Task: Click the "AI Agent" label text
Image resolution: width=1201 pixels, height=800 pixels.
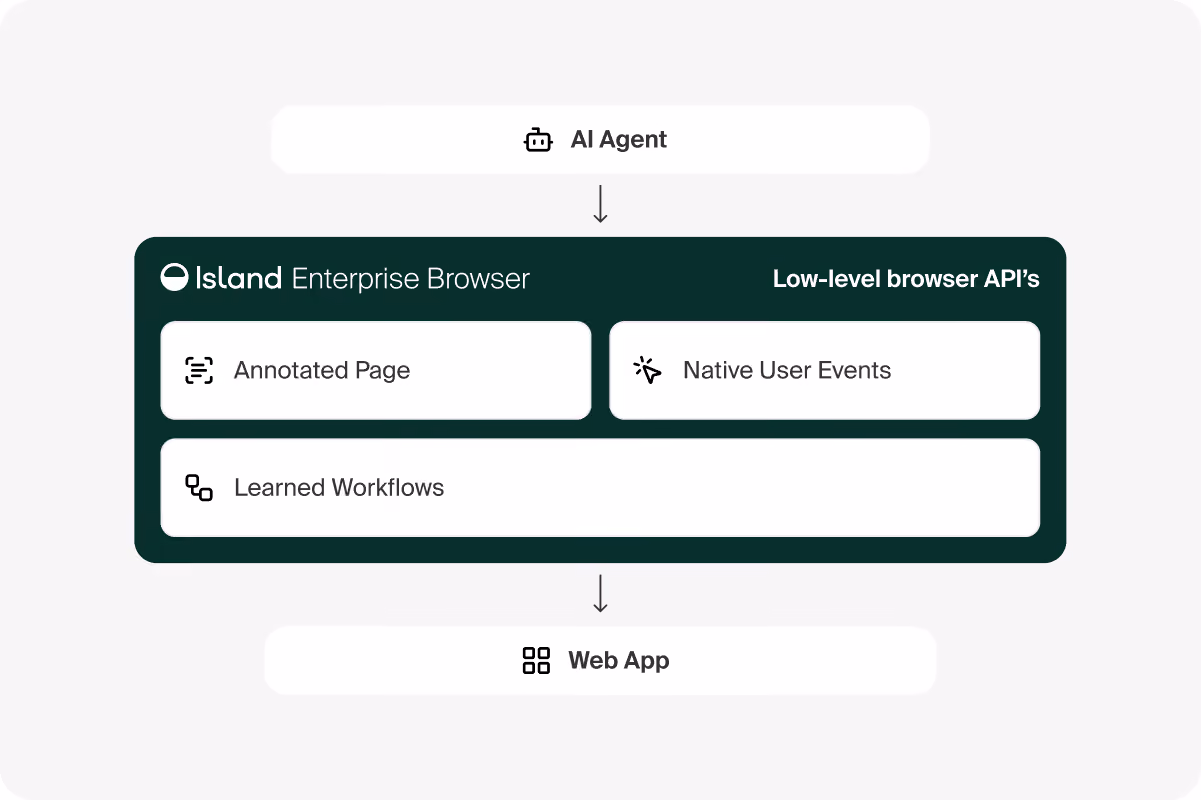Action: point(619,140)
